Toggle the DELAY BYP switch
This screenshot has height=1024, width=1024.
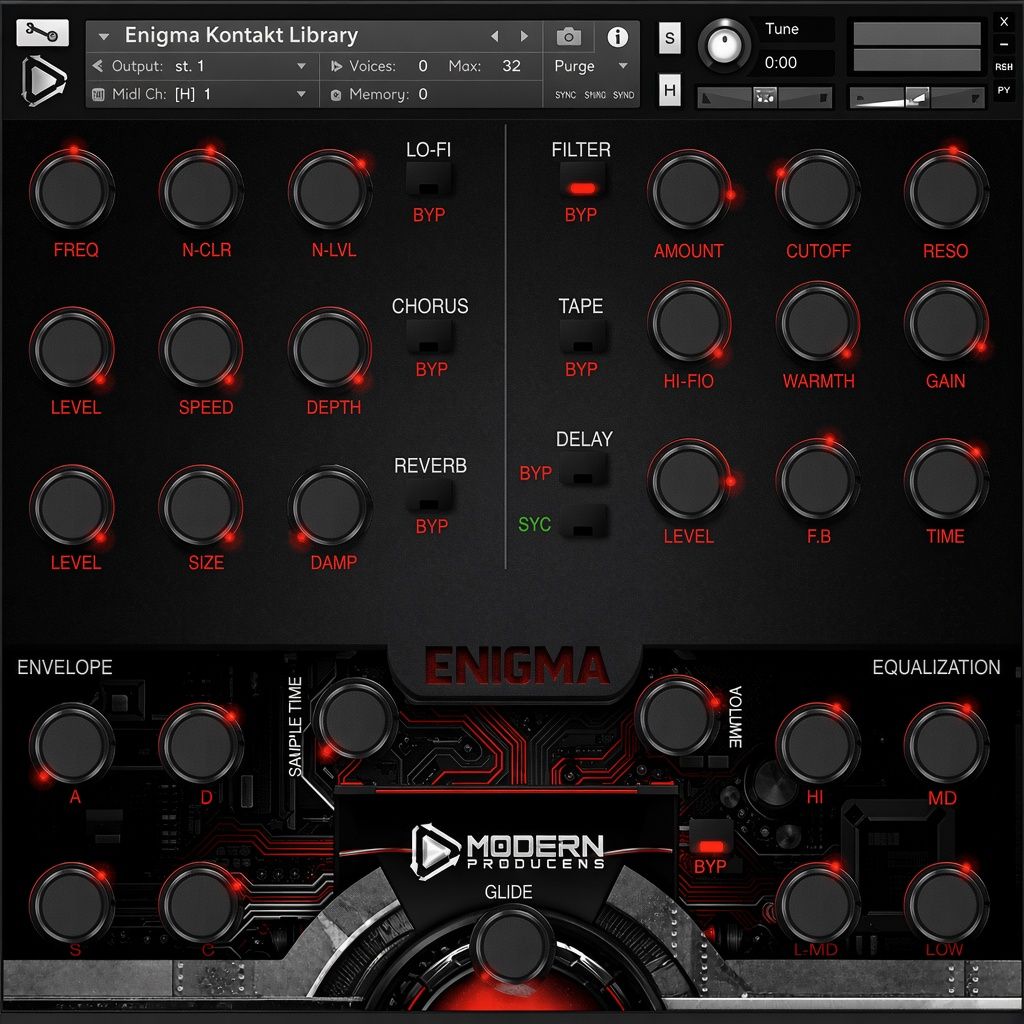click(583, 470)
